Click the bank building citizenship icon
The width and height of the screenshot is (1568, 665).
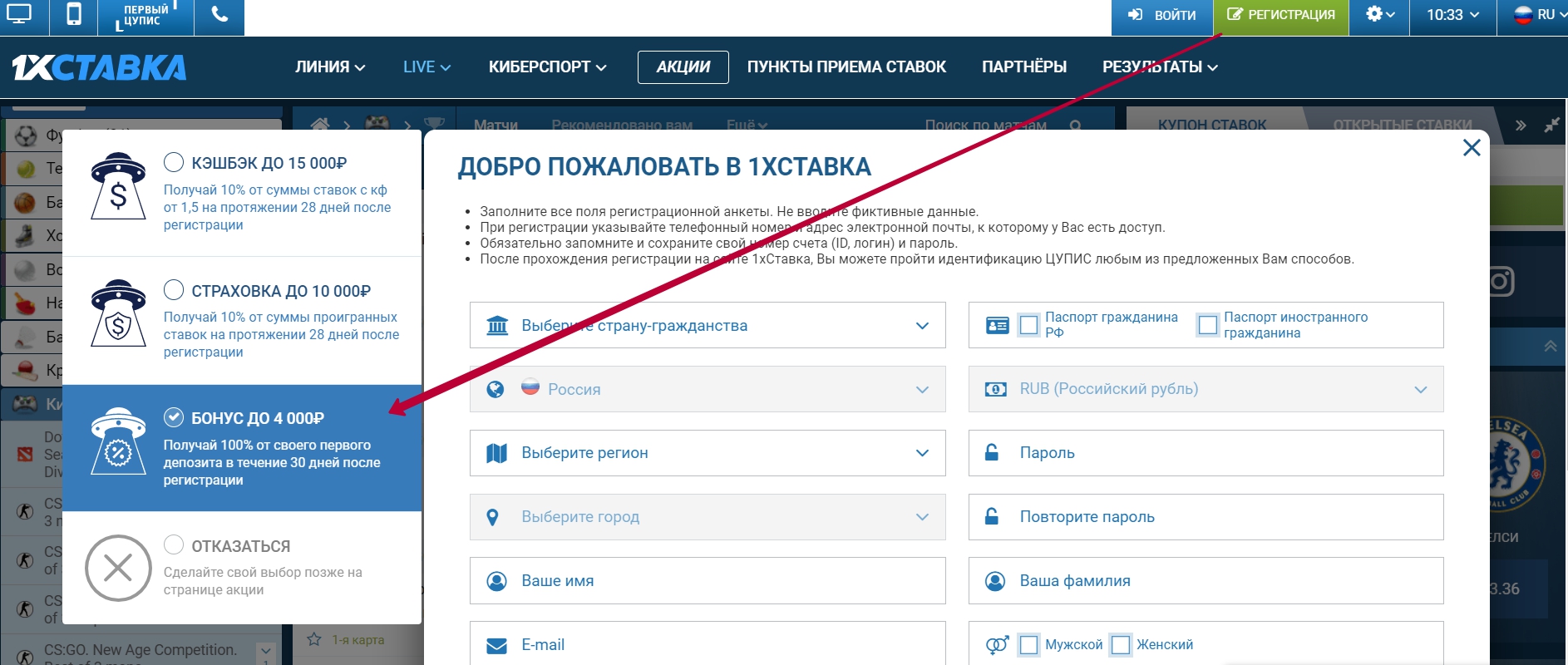[x=497, y=325]
